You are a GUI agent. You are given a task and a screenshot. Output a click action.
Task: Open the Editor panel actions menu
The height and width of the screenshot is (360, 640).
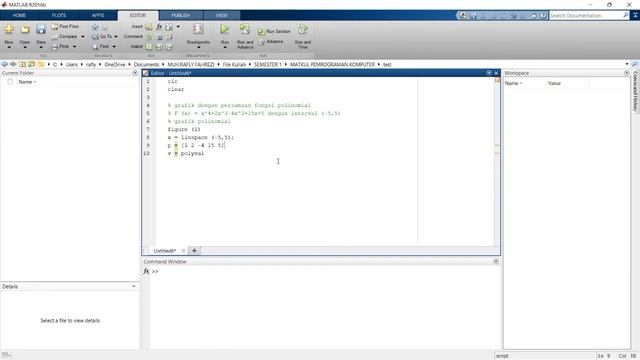pos(489,73)
